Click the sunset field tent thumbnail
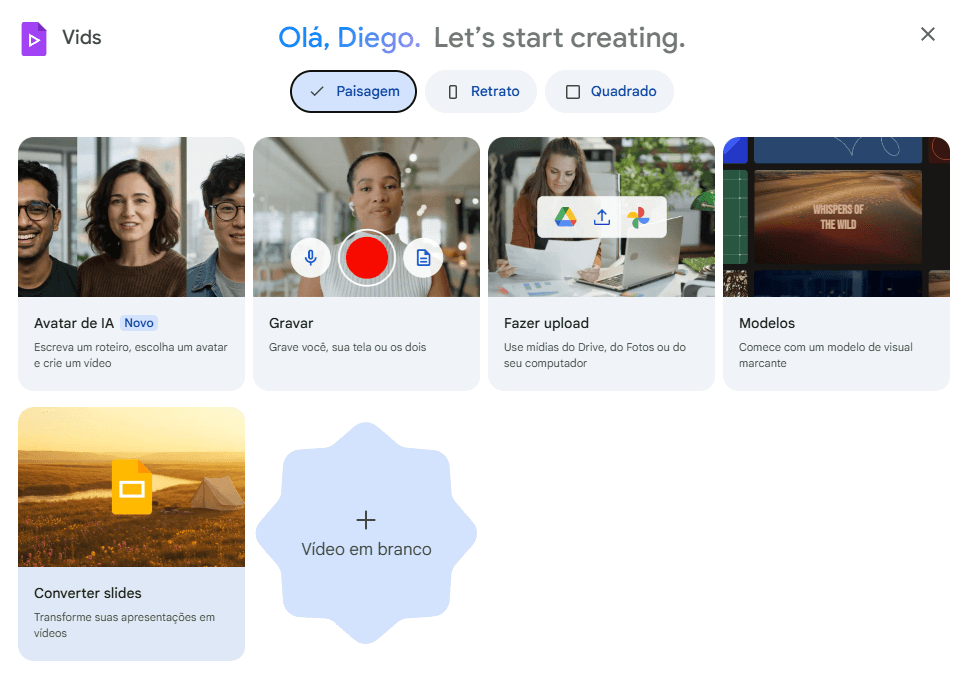The image size is (974, 676). (x=132, y=487)
